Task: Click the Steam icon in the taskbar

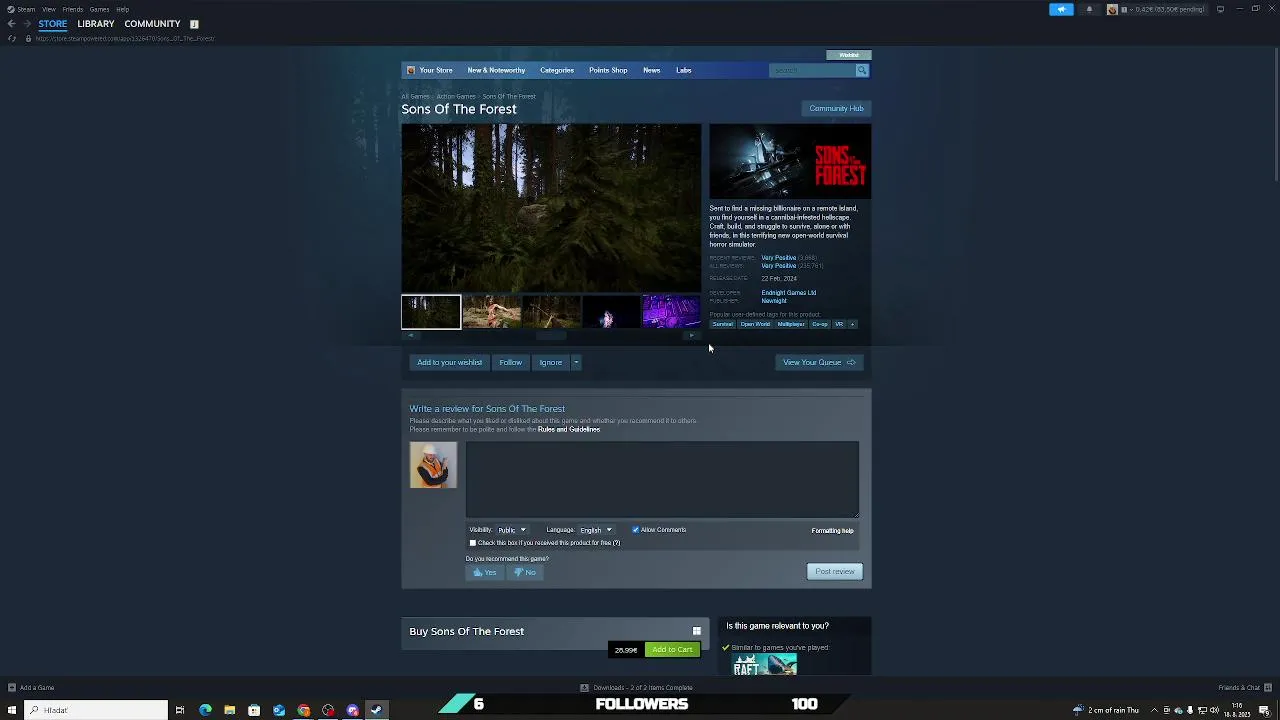Action: (x=376, y=710)
